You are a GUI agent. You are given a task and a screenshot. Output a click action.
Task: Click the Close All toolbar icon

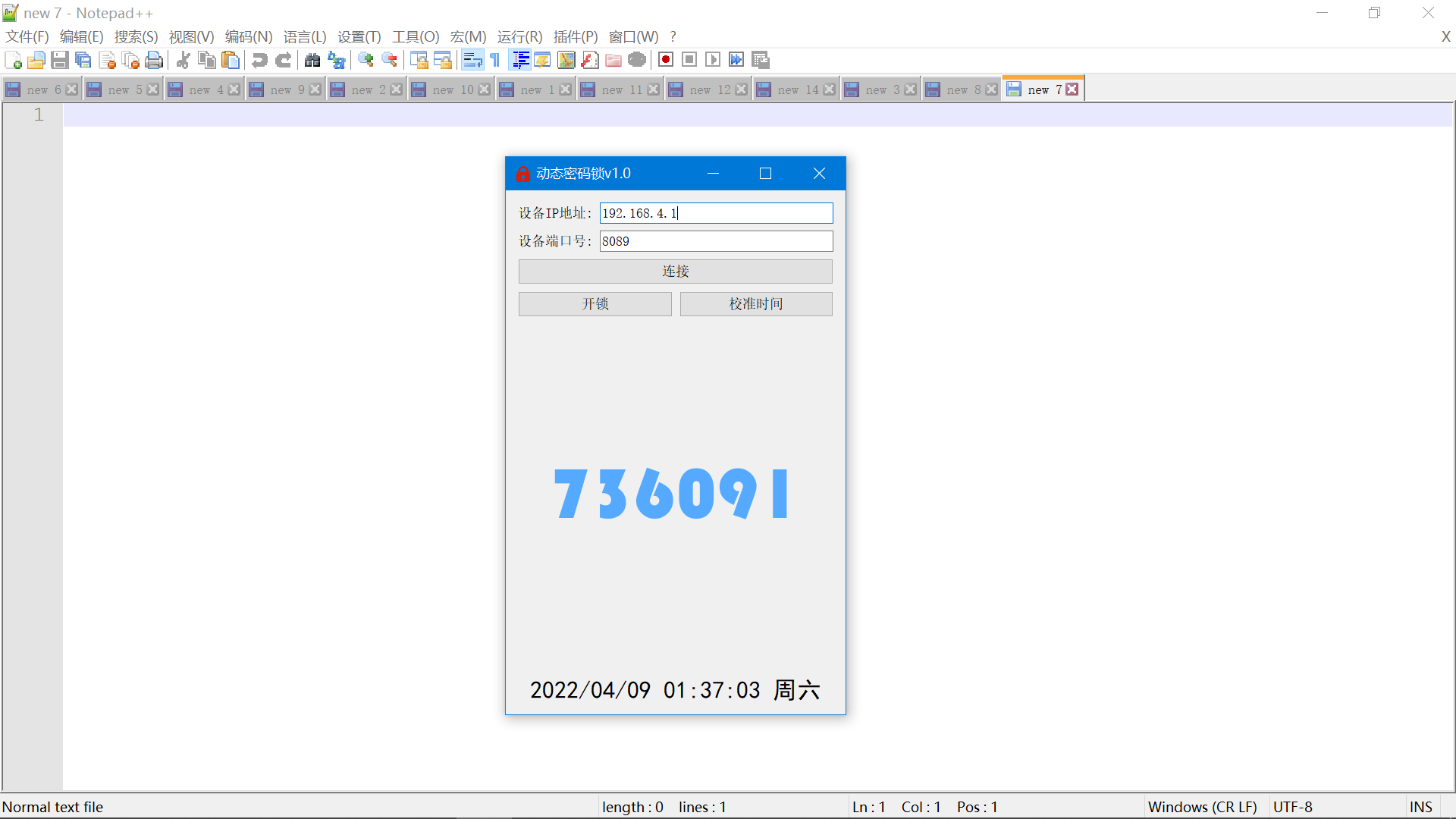click(130, 60)
